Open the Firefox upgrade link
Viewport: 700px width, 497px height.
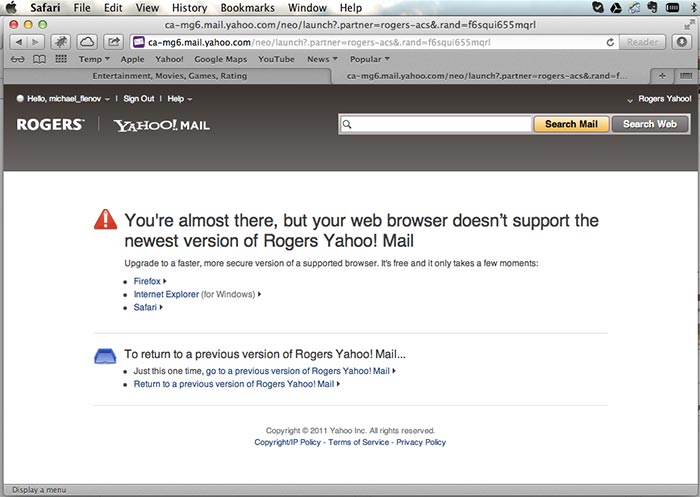147,281
